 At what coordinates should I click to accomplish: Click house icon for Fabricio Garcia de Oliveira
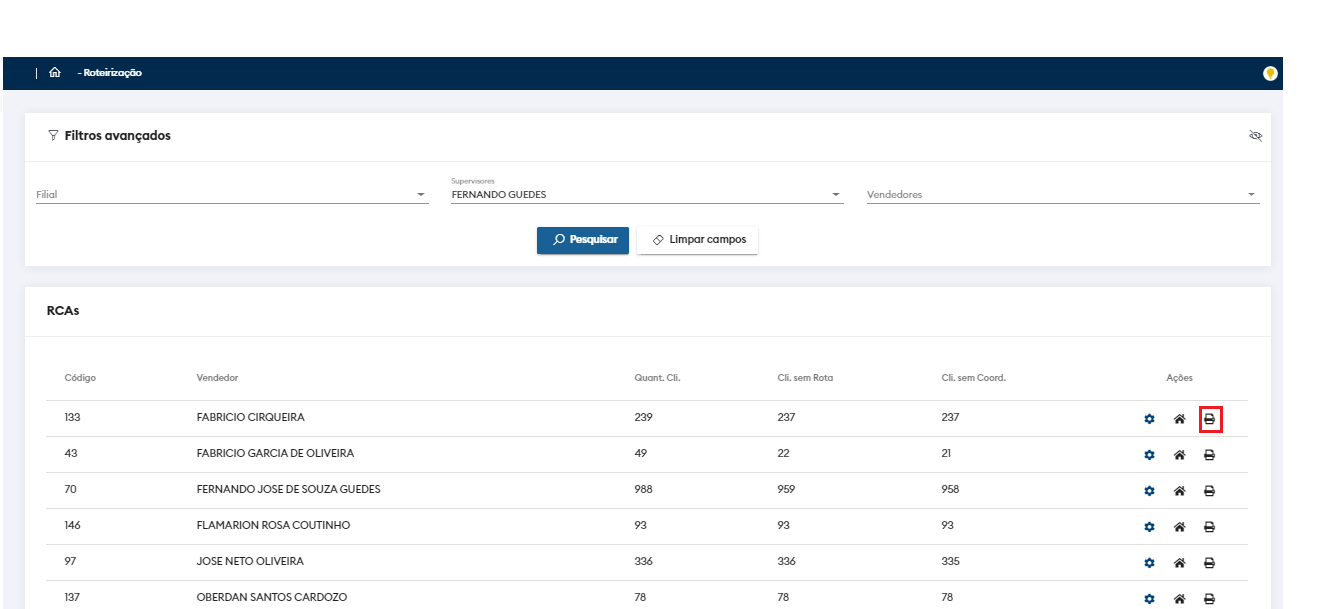pos(1179,455)
